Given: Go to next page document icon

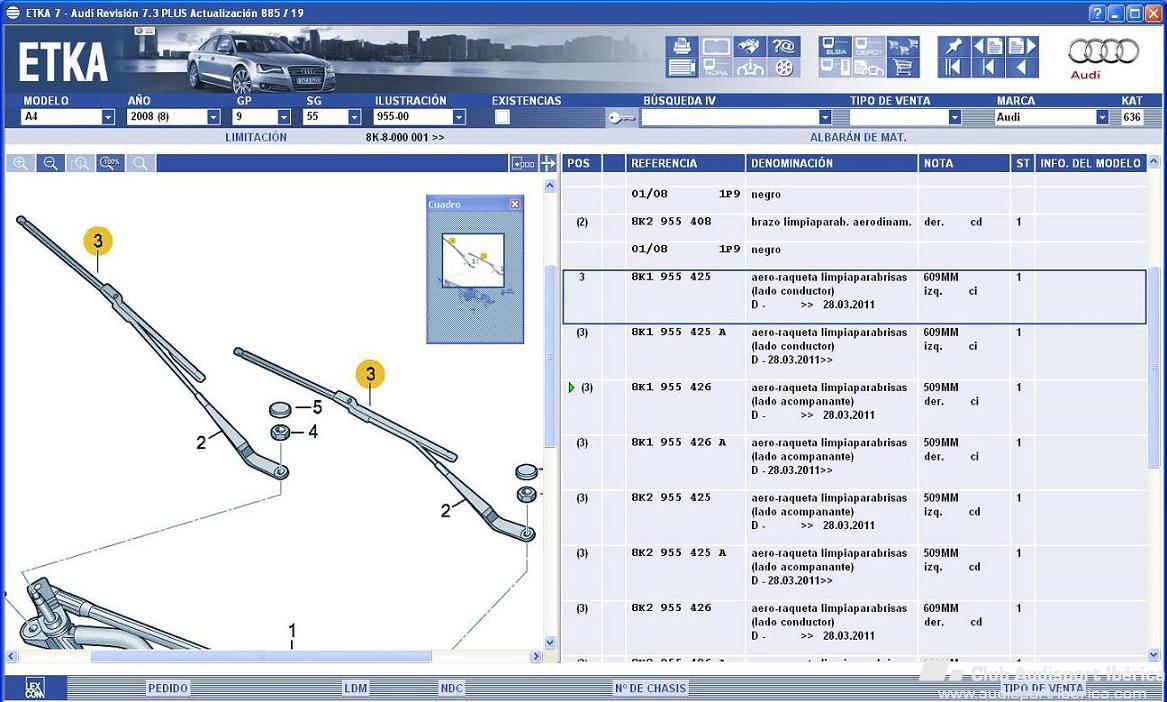Looking at the screenshot, I should pos(1022,46).
